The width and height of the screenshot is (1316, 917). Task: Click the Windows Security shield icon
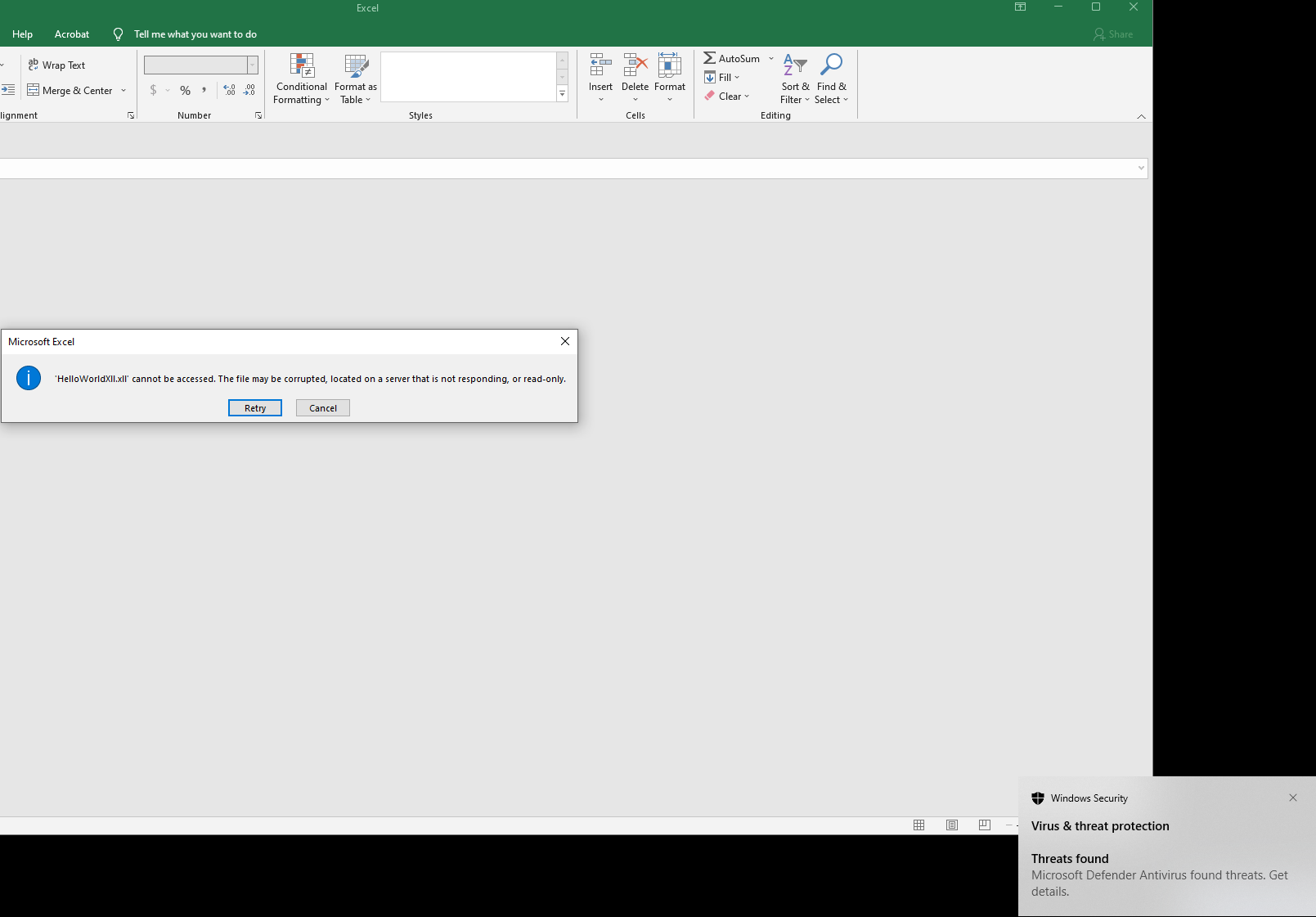pos(1038,798)
